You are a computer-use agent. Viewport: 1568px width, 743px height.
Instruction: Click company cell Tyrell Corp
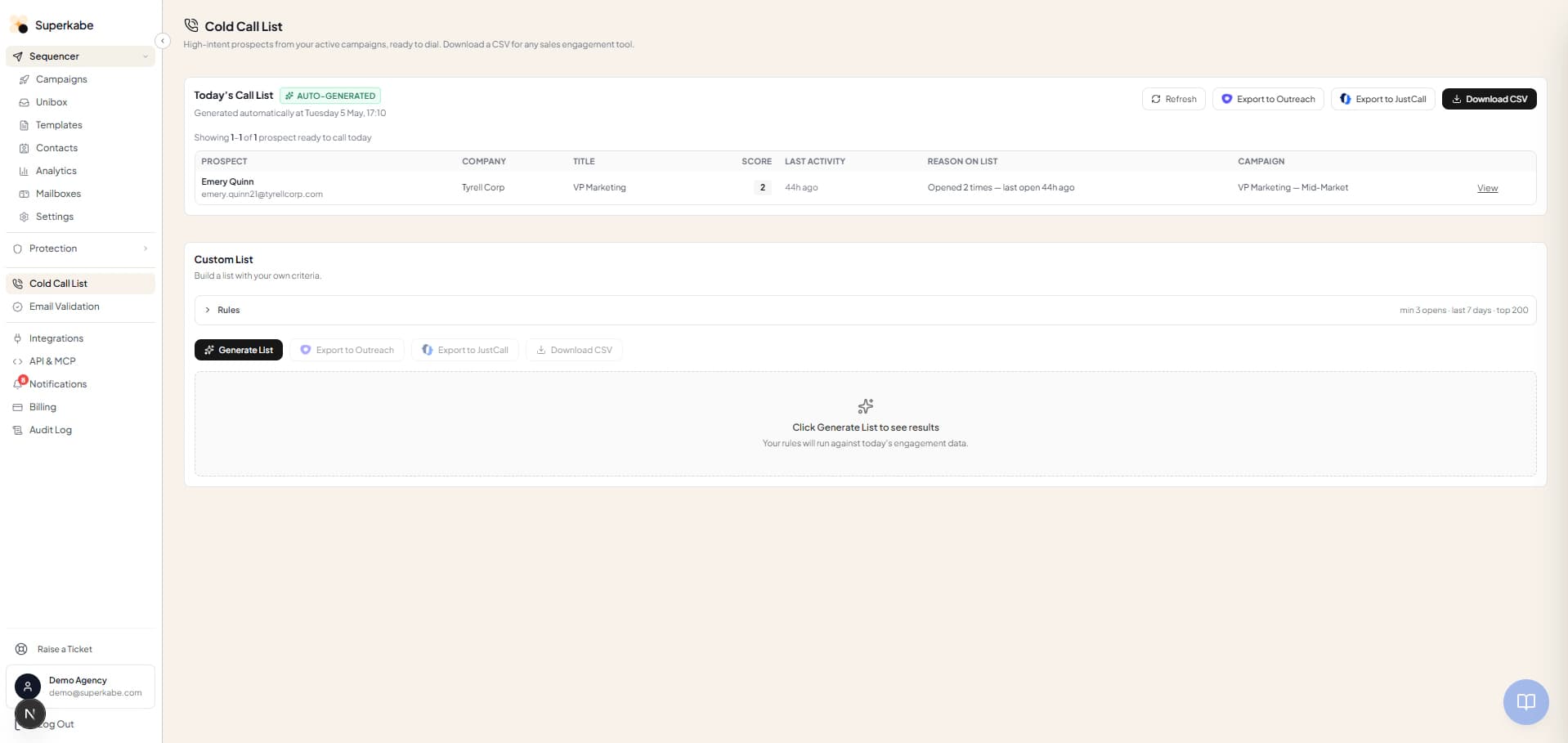(482, 187)
